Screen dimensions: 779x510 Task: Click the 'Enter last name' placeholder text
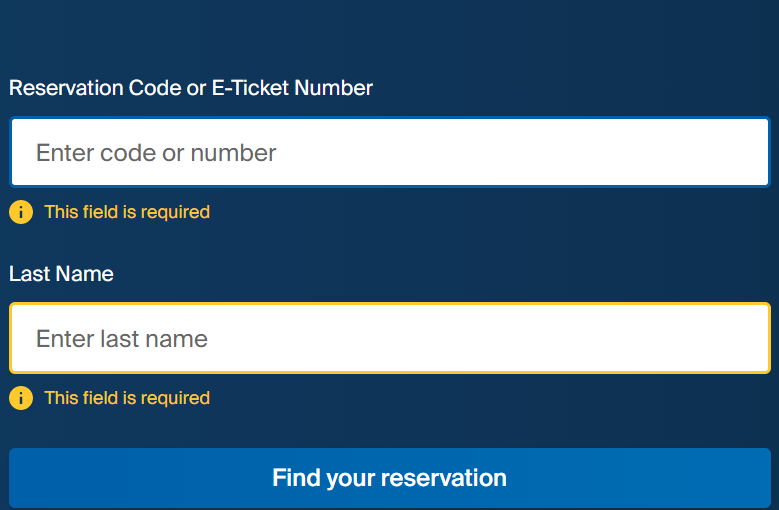122,339
